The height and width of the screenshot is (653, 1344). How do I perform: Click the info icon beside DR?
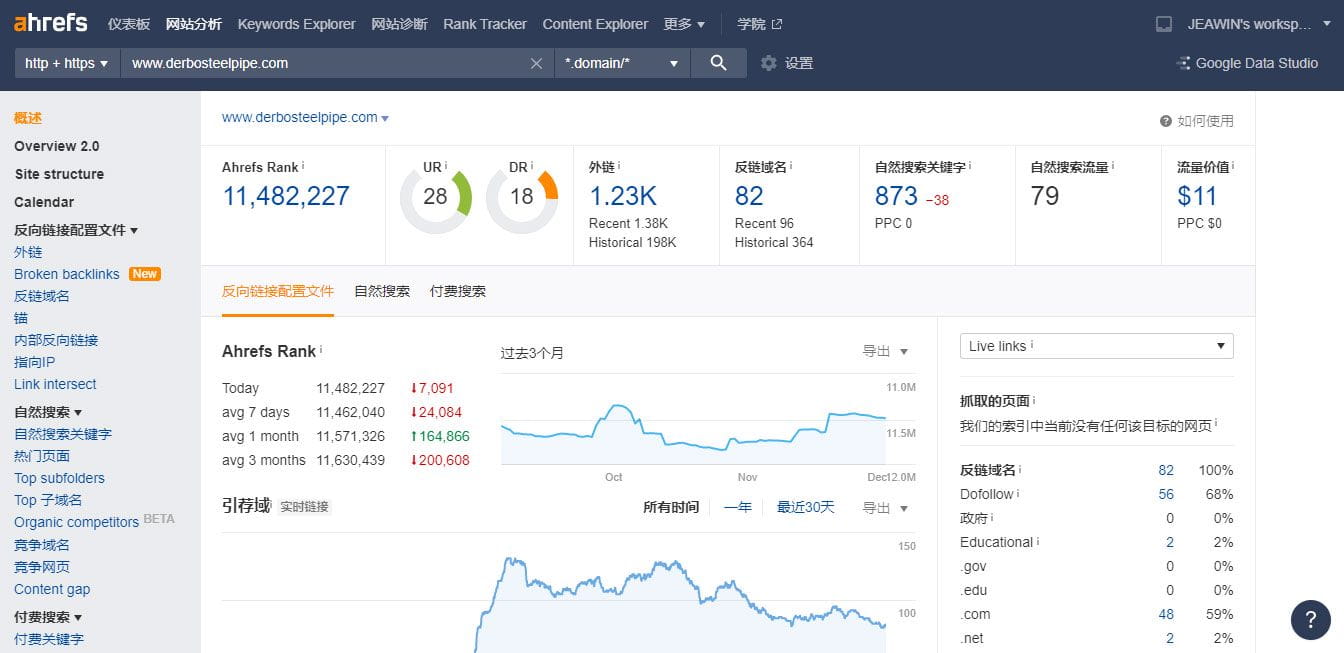[532, 166]
